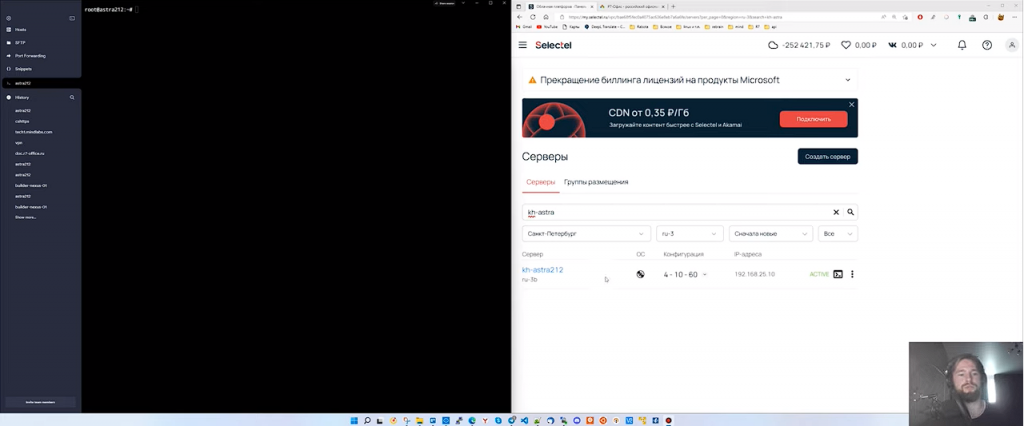Switch to Группы размещения tab
This screenshot has height=426, width=1024.
(596, 182)
